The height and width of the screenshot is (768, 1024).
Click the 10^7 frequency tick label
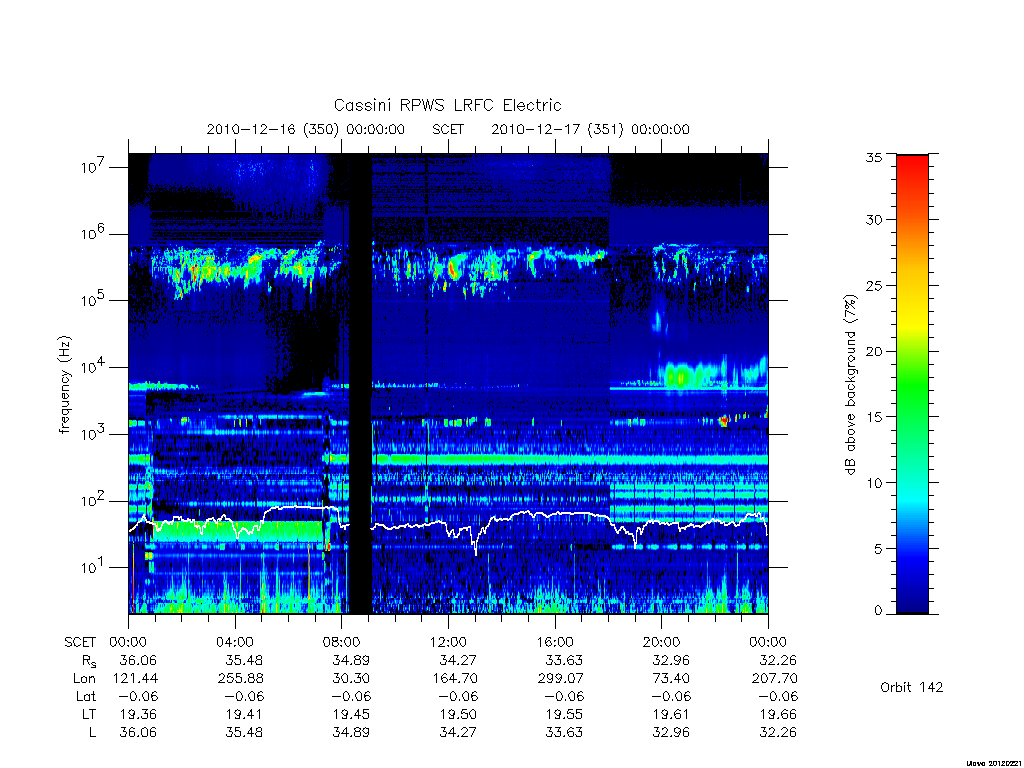pos(94,167)
